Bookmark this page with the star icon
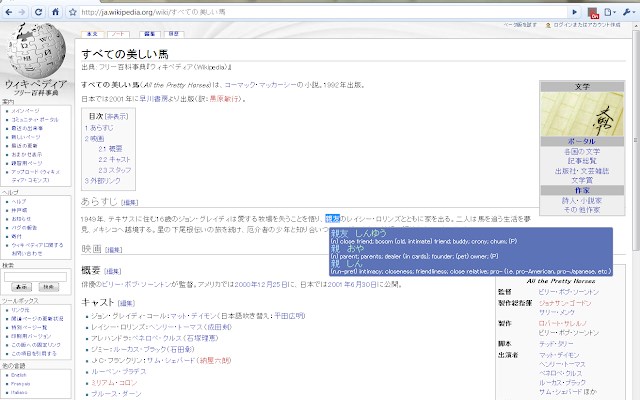The image size is (640, 400). pyautogui.click(x=73, y=12)
